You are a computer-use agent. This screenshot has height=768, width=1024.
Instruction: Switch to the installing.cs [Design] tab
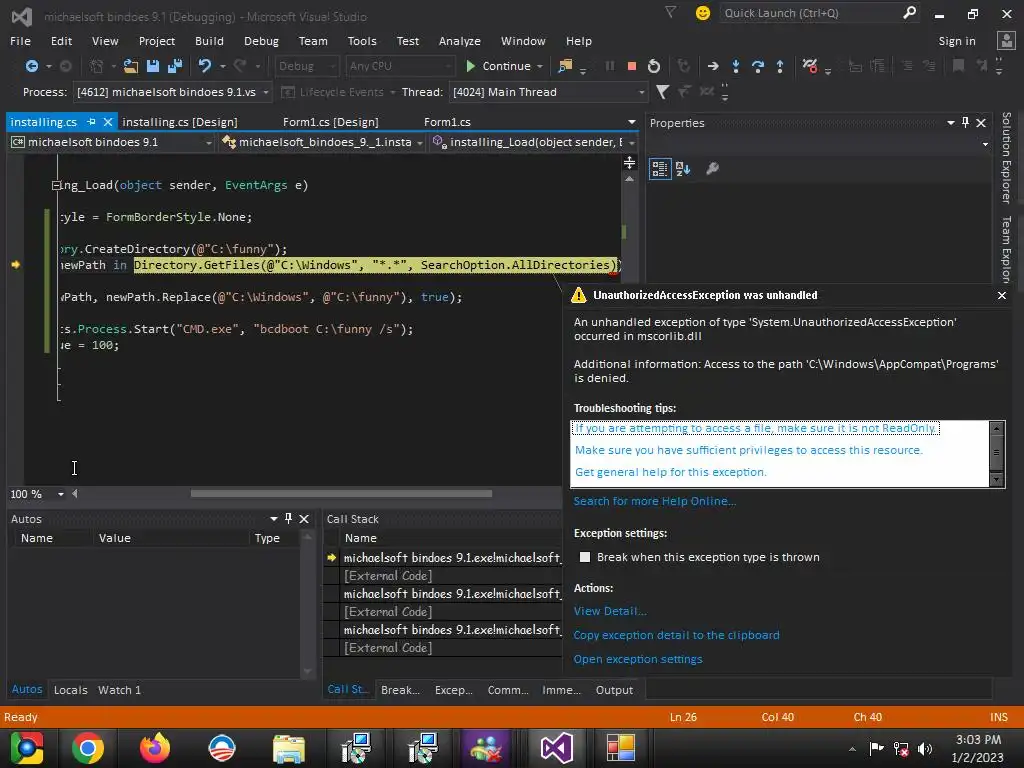(180, 122)
